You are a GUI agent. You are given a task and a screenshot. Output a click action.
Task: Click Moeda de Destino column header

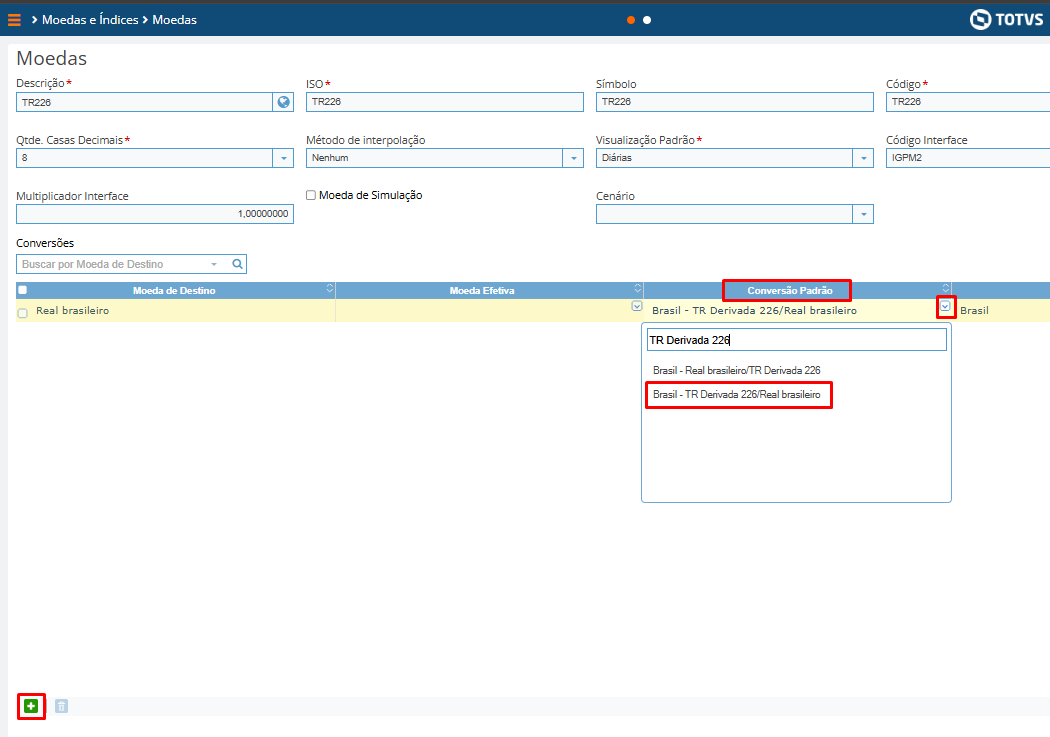pos(174,291)
